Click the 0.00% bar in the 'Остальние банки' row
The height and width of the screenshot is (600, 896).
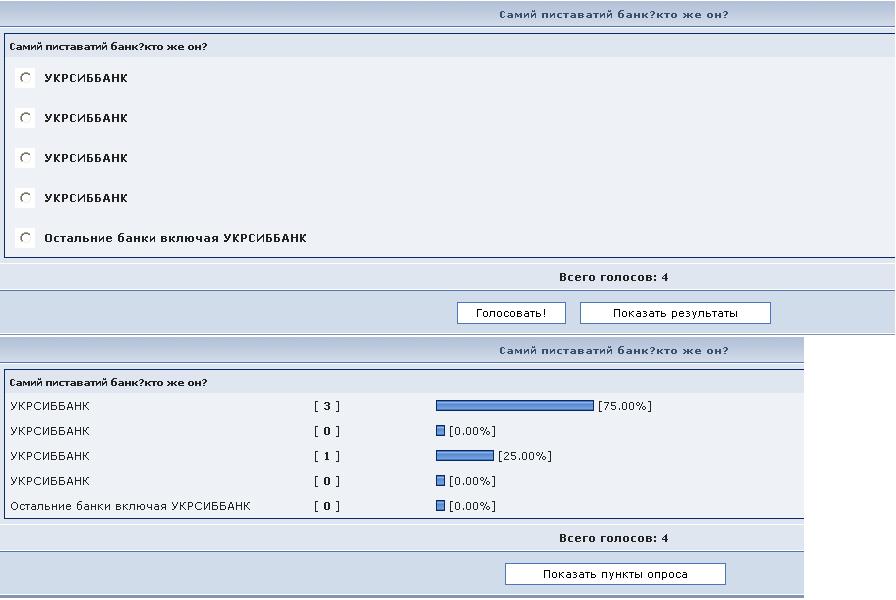pos(440,506)
